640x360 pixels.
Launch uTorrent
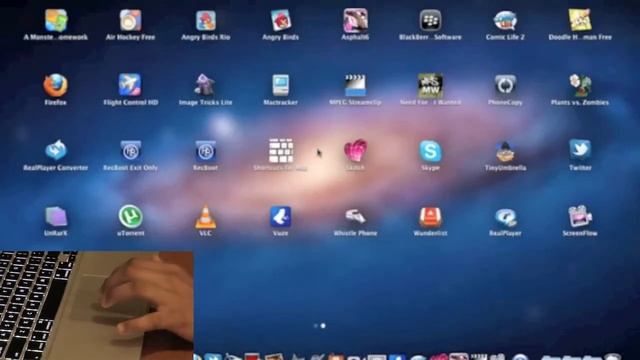131,216
